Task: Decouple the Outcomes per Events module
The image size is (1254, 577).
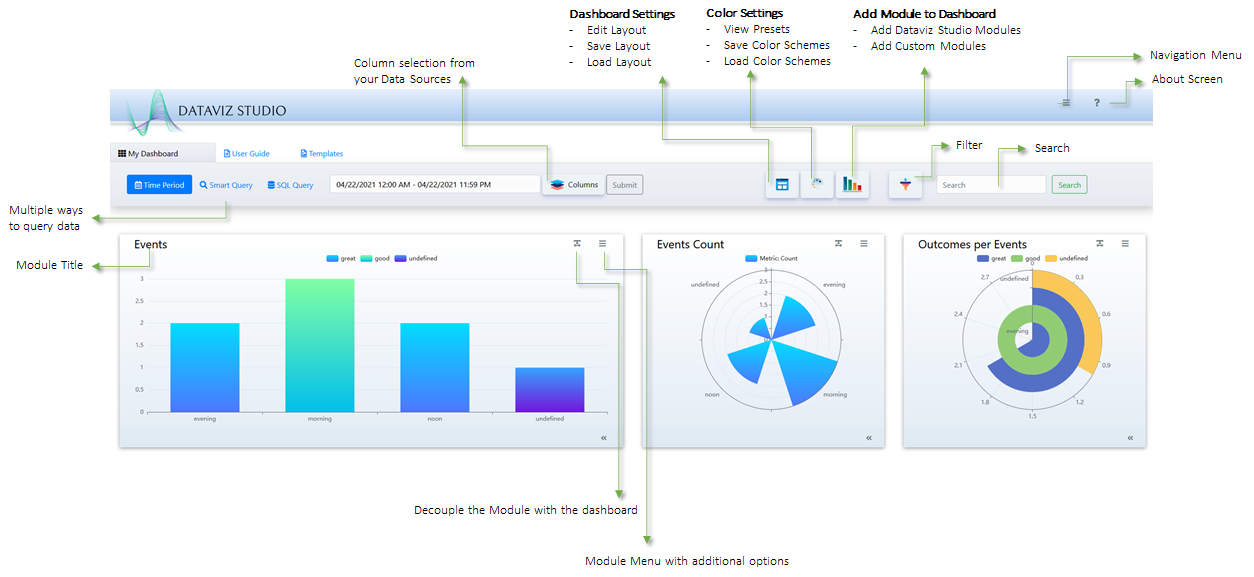Action: click(1099, 243)
